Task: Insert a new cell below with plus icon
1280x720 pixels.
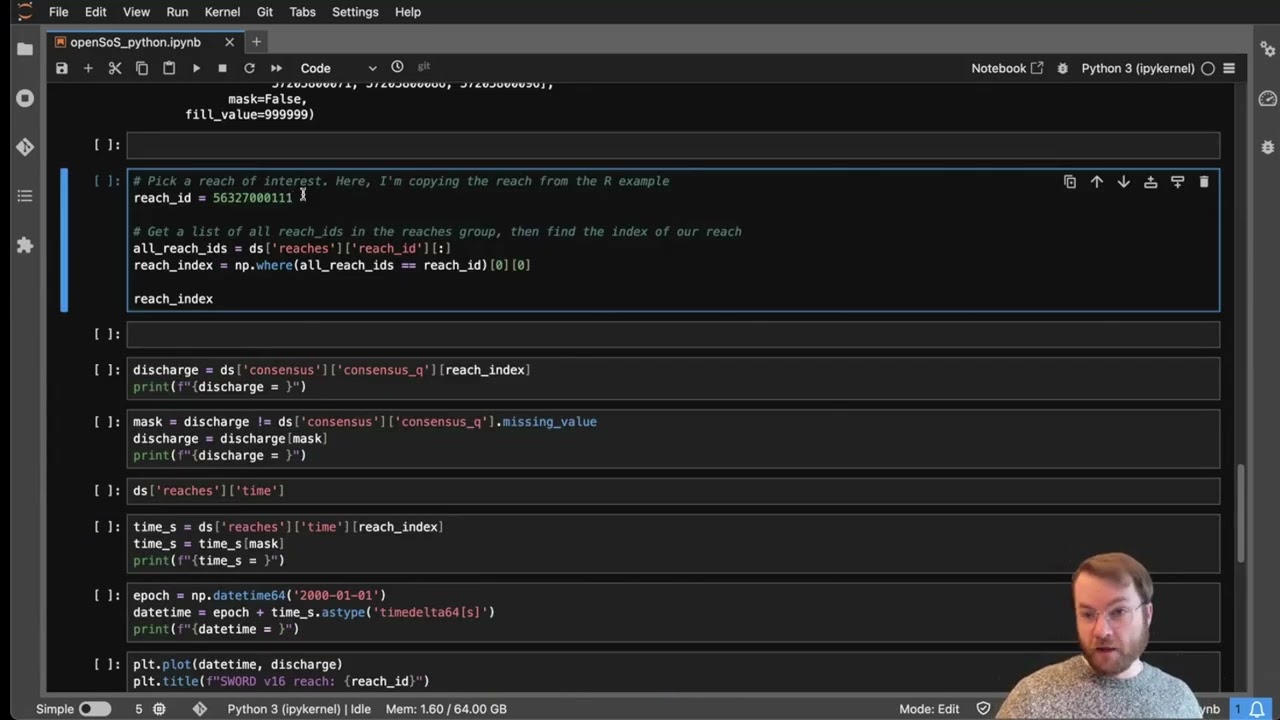Action: [x=88, y=68]
